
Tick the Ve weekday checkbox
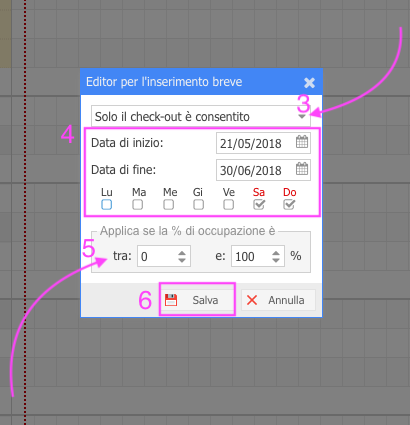coord(228,204)
